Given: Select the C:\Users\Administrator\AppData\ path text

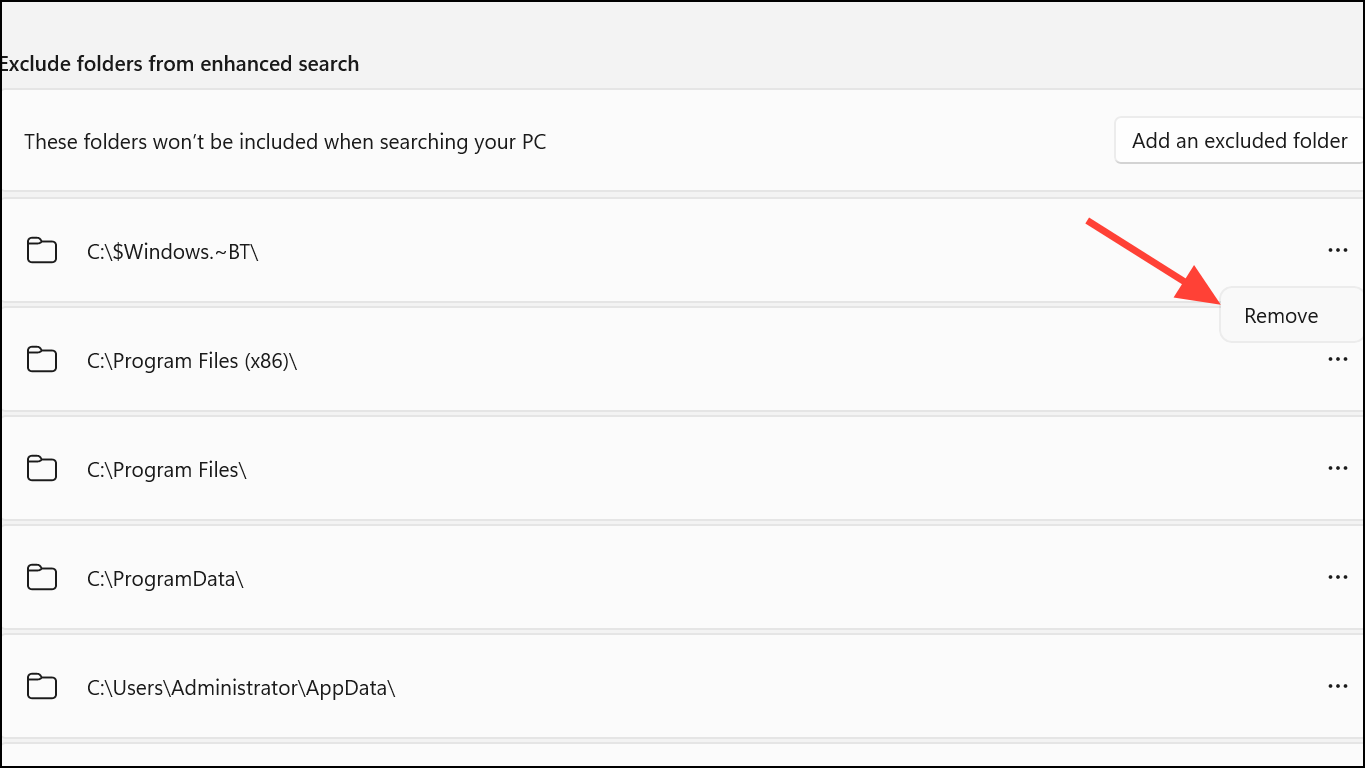Looking at the screenshot, I should click(x=241, y=688).
